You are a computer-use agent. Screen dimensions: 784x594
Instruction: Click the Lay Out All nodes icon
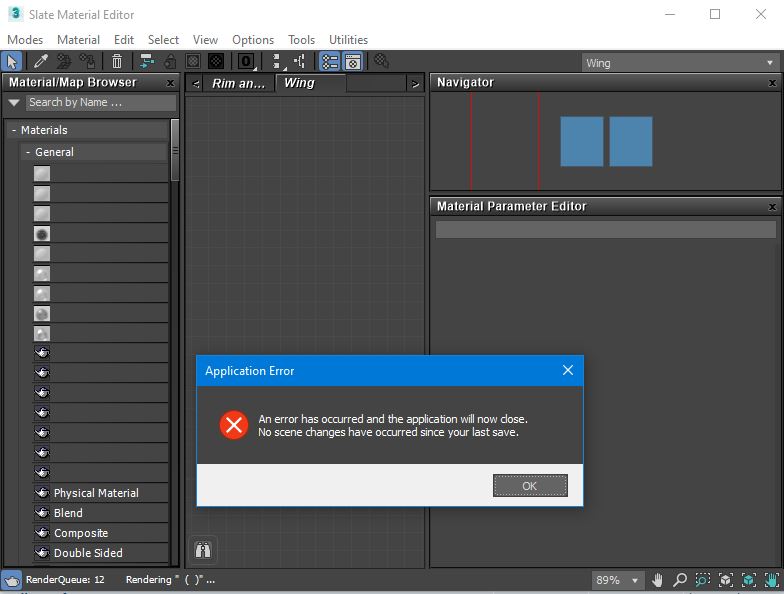pyautogui.click(x=276, y=62)
